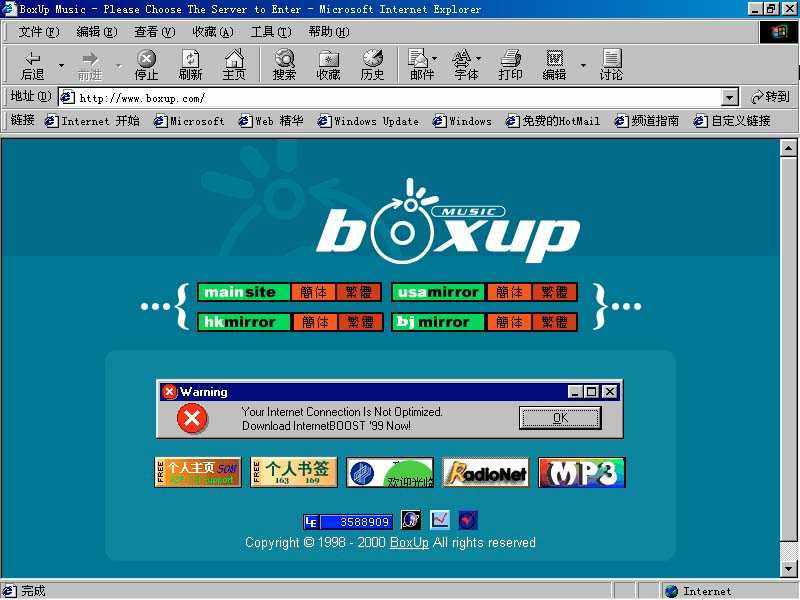
Task: Open the 免费的HotMail links bar shortcut
Action: pyautogui.click(x=553, y=121)
